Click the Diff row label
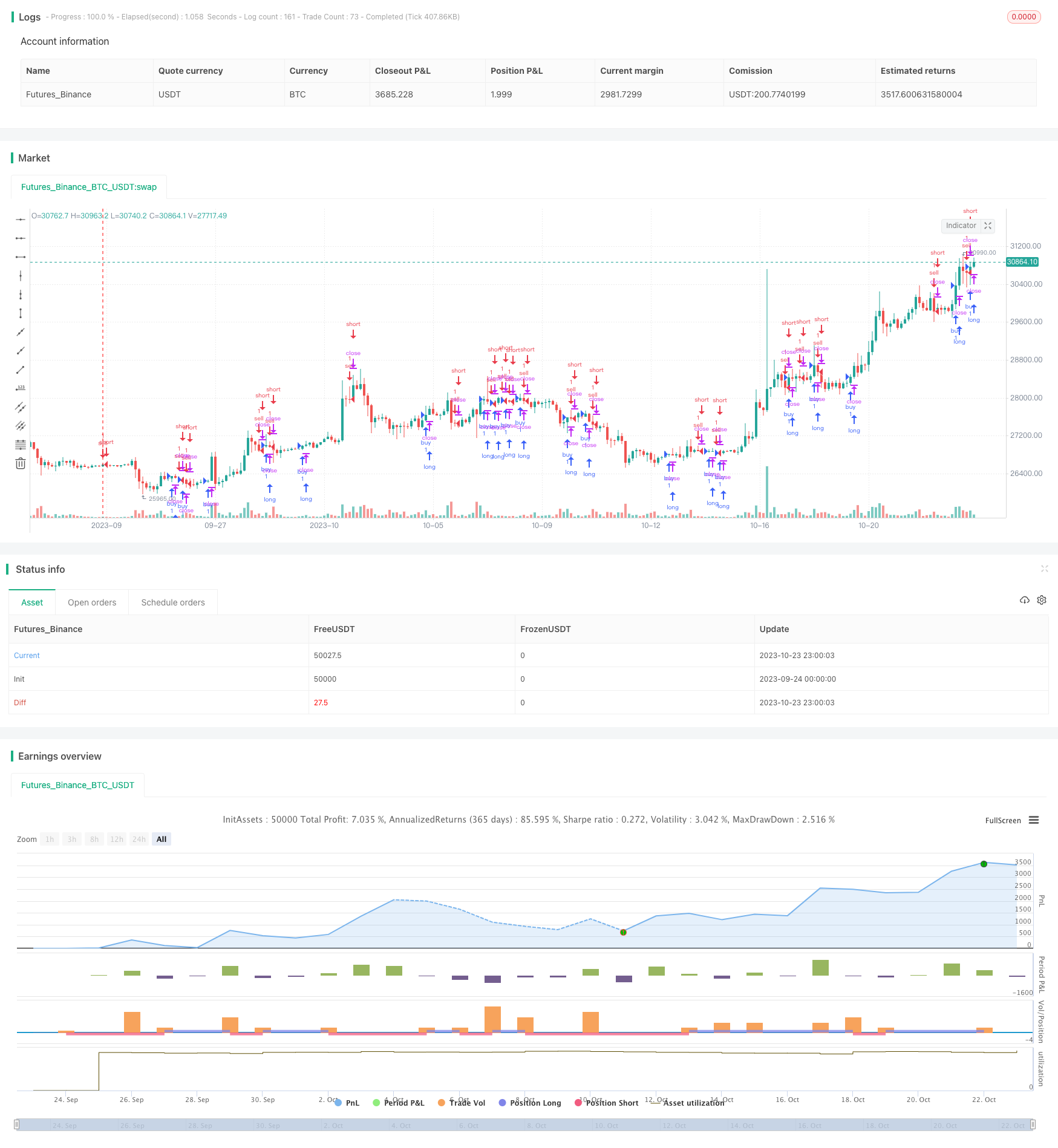The height and width of the screenshot is (1148, 1058). pos(20,702)
